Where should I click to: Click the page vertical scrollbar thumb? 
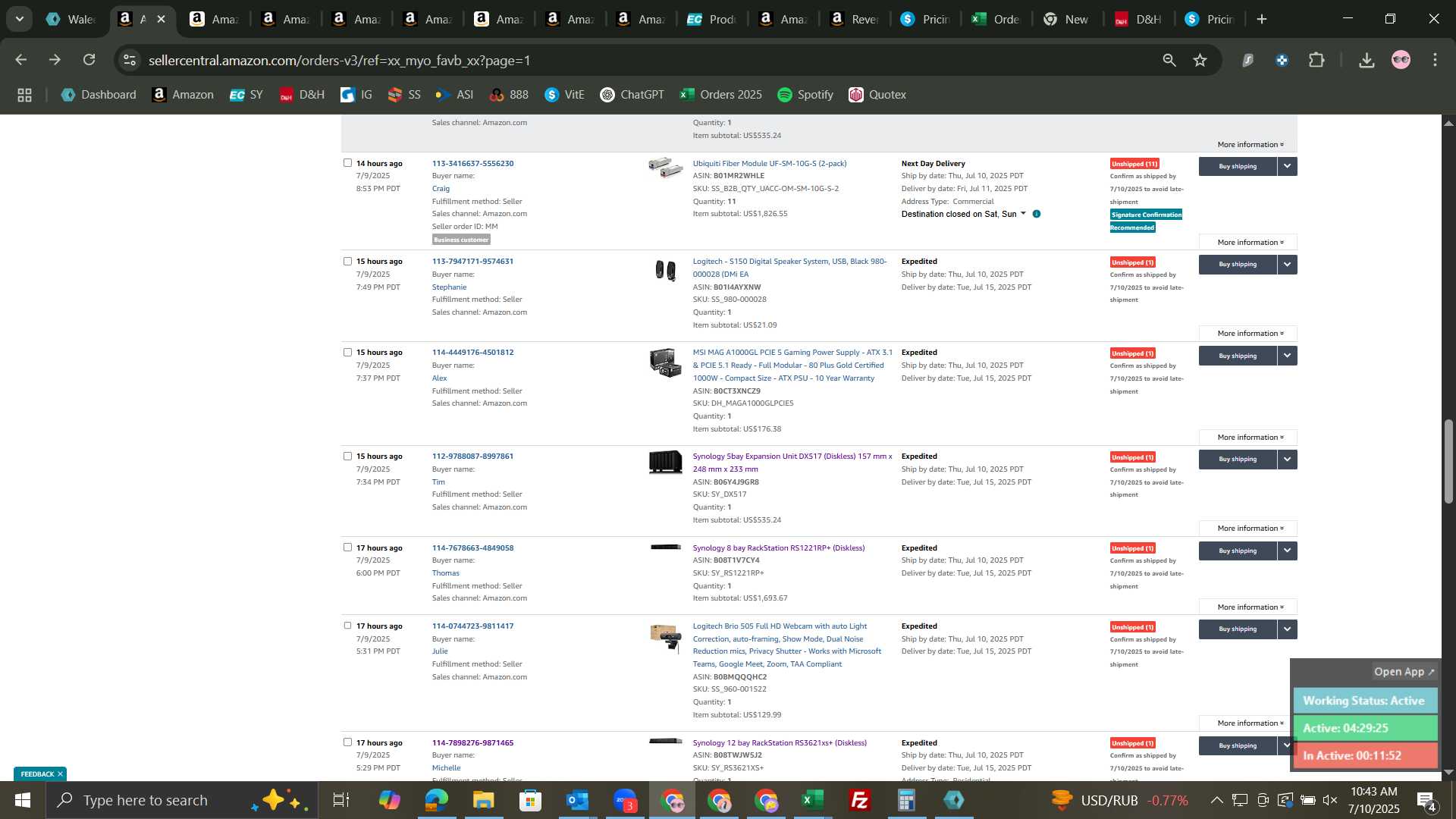click(x=1448, y=460)
